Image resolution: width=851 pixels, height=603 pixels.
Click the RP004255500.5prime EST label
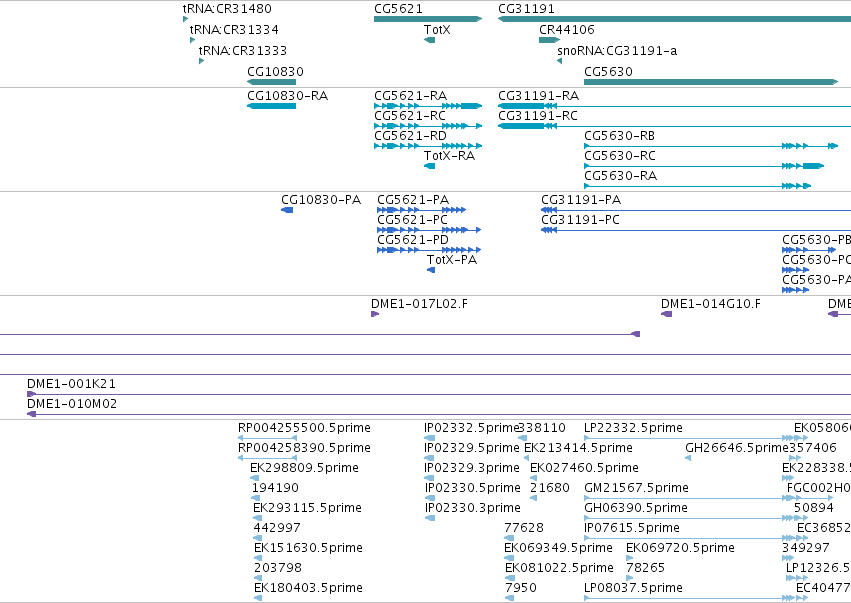[x=304, y=428]
